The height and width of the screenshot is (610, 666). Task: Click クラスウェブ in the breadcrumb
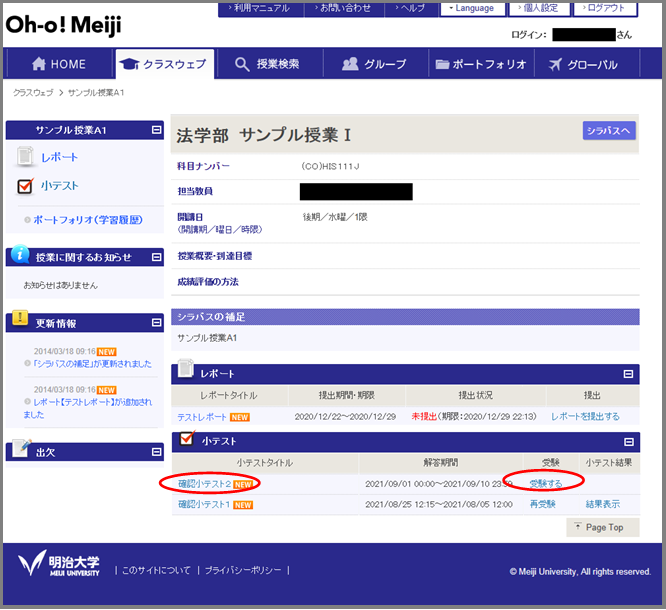(33, 93)
